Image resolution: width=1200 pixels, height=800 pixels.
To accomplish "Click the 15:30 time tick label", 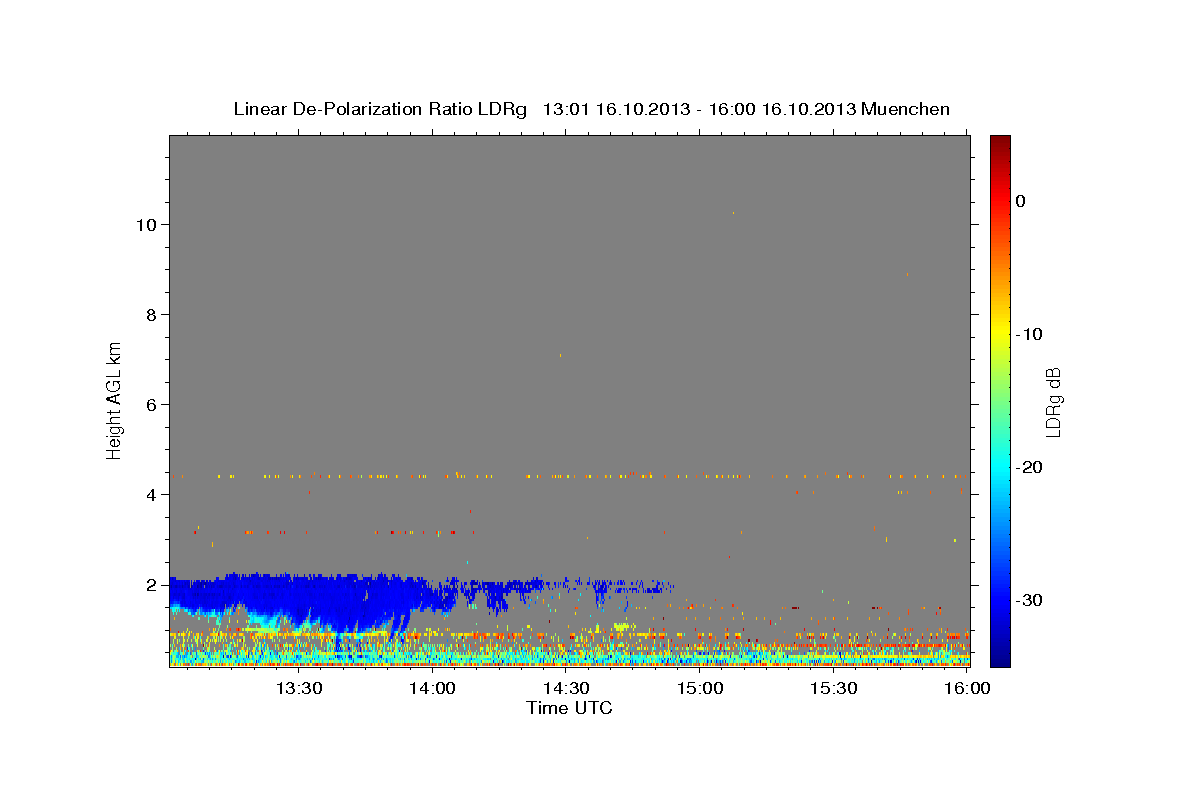I will pyautogui.click(x=834, y=688).
